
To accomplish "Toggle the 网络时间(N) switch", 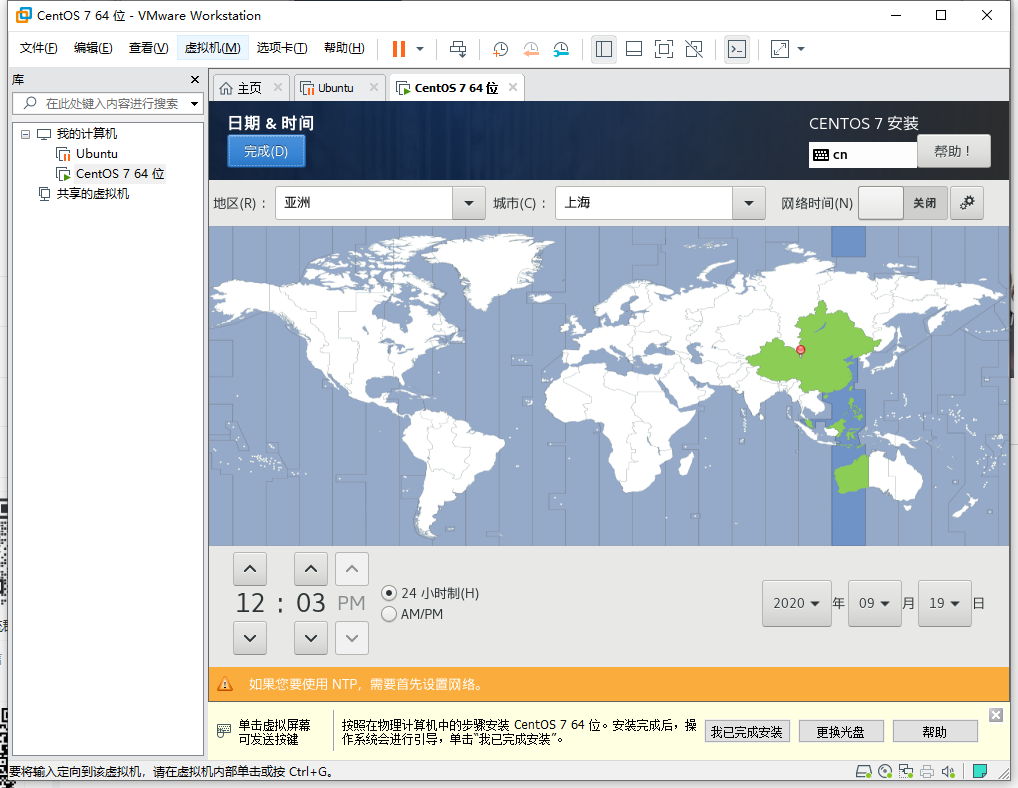I will 903,203.
